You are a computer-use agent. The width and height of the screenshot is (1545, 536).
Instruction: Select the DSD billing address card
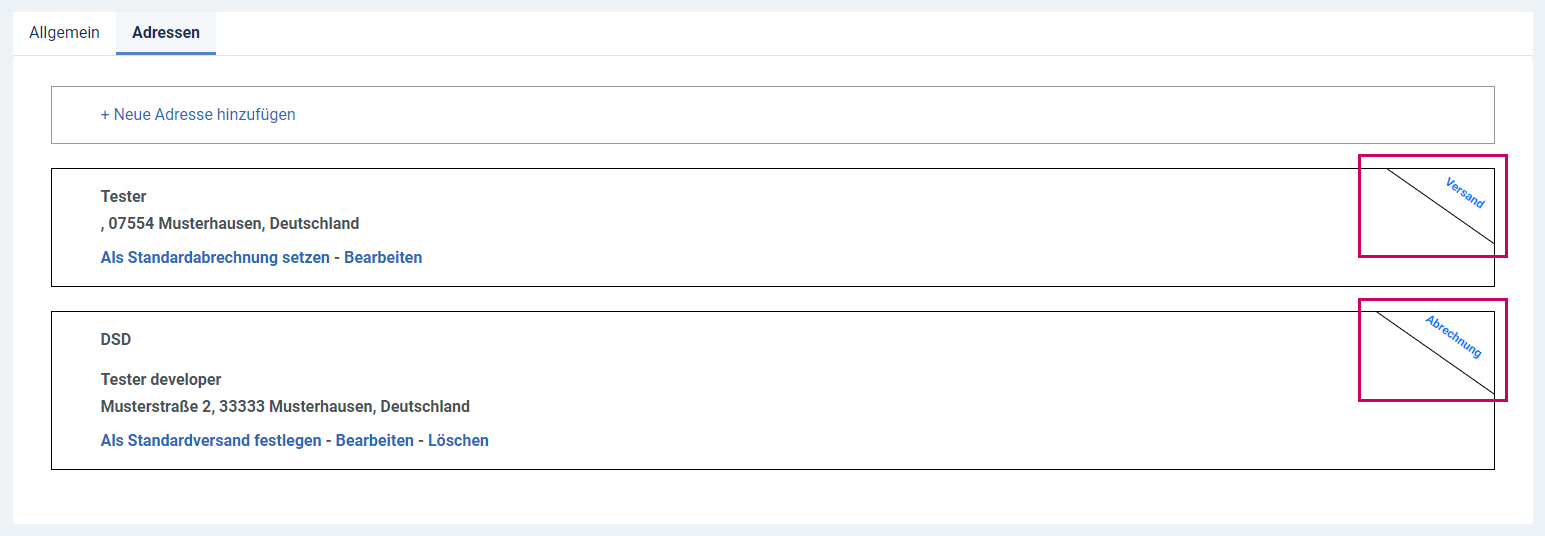(x=773, y=390)
